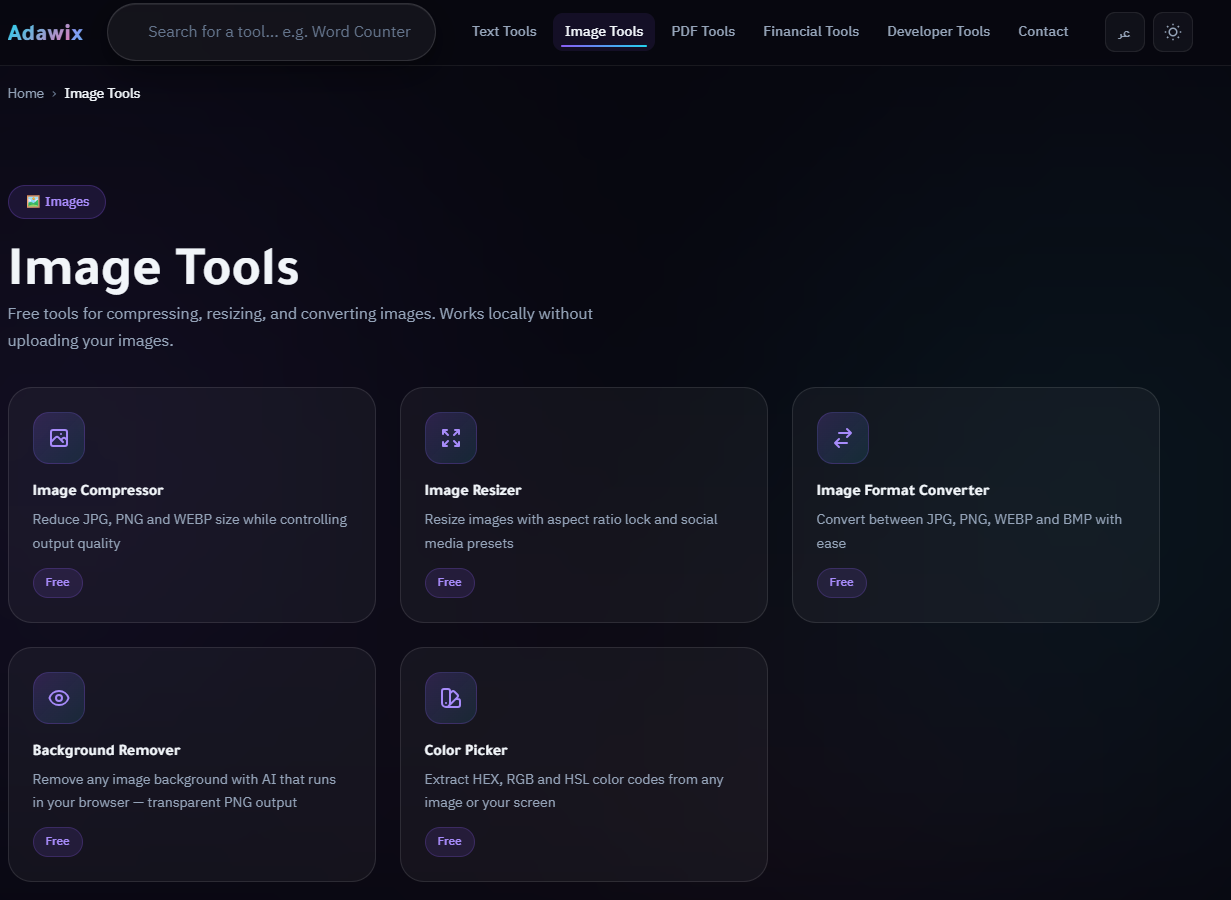The width and height of the screenshot is (1231, 900).
Task: Select the Image Tools nav item
Action: (x=604, y=32)
